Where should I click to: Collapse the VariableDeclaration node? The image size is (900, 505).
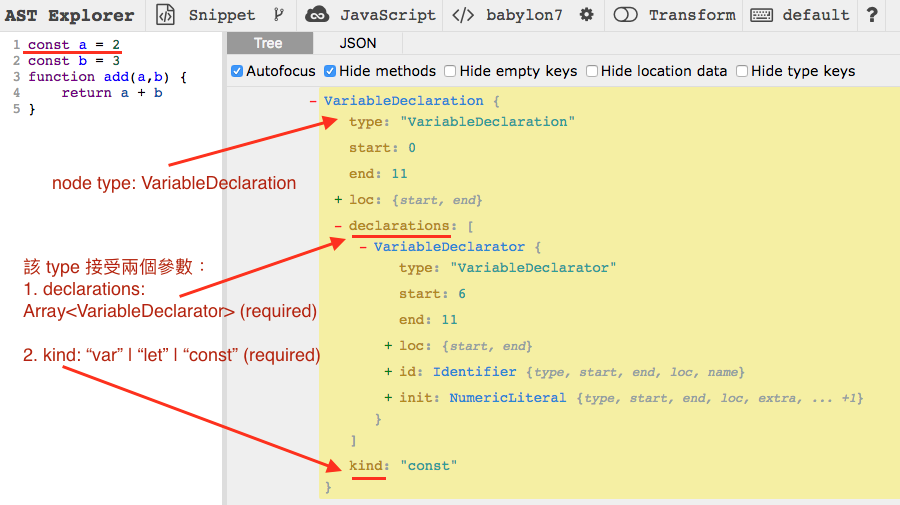[313, 101]
